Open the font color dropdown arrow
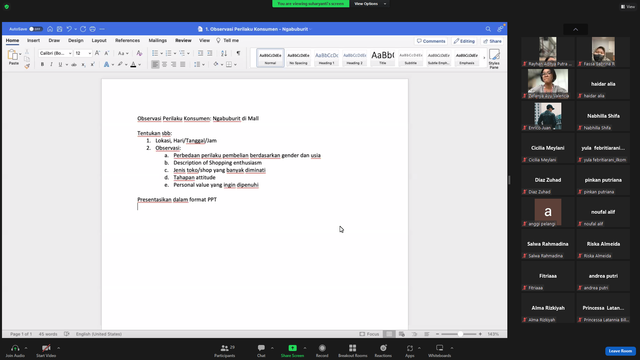 point(140,65)
